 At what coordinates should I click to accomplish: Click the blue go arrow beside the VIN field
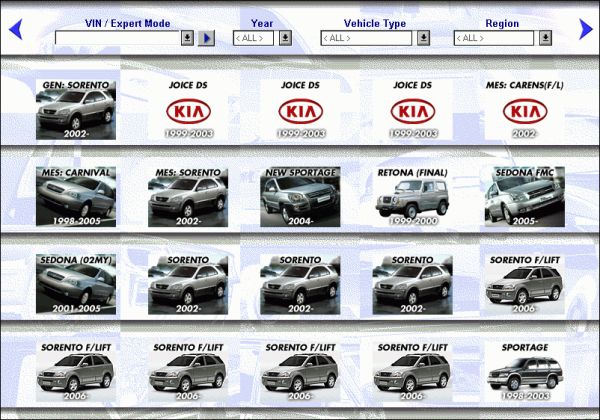click(206, 38)
